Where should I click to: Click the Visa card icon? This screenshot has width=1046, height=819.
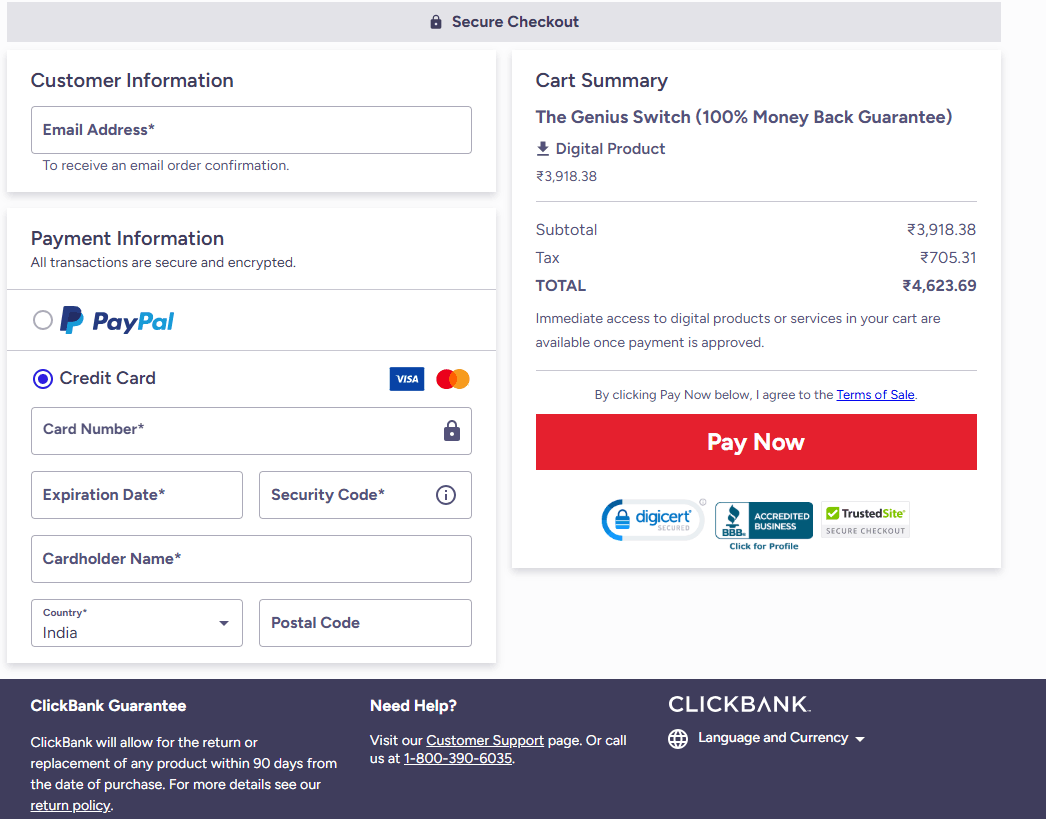point(407,379)
